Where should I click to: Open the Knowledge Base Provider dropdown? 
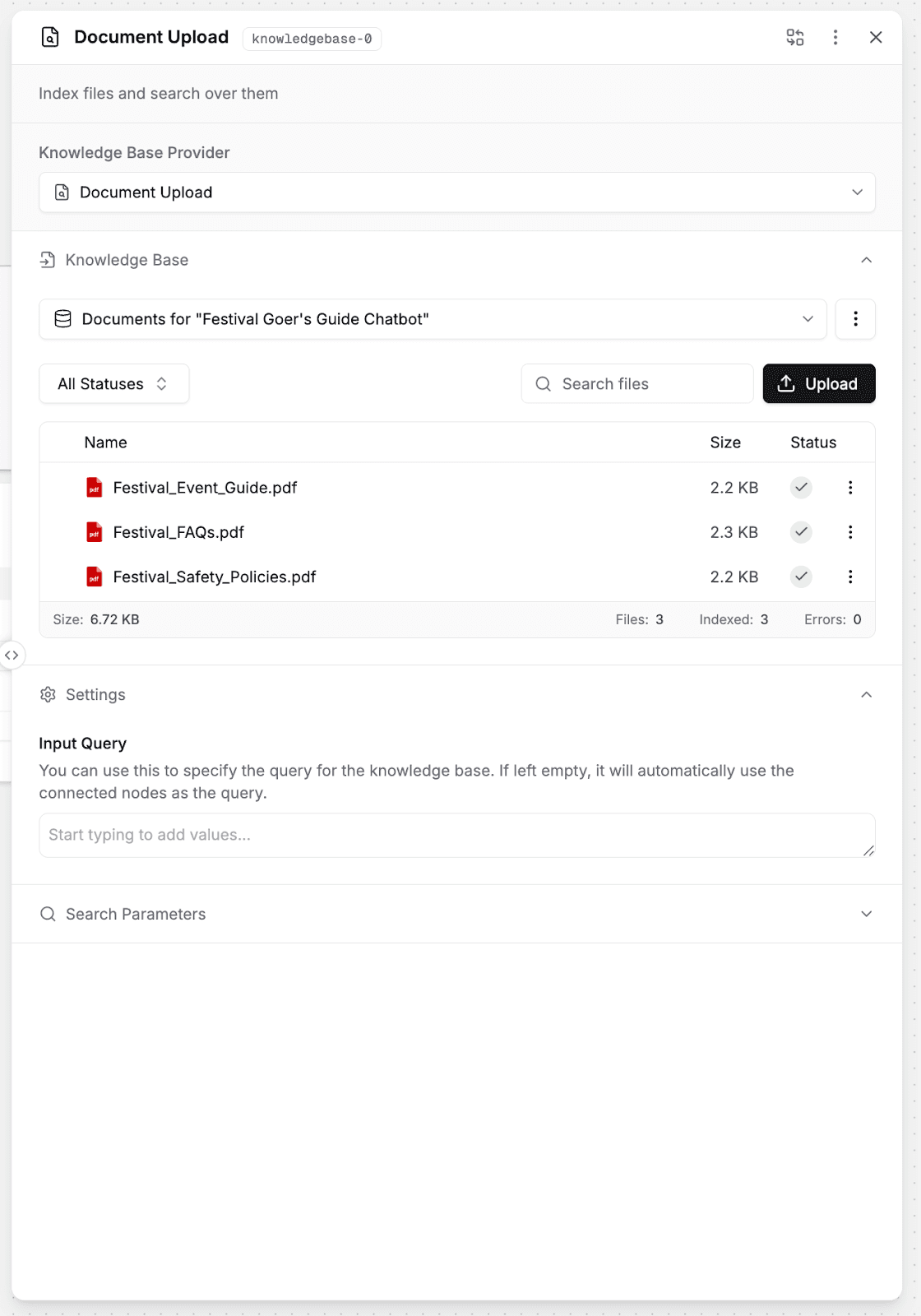point(456,192)
